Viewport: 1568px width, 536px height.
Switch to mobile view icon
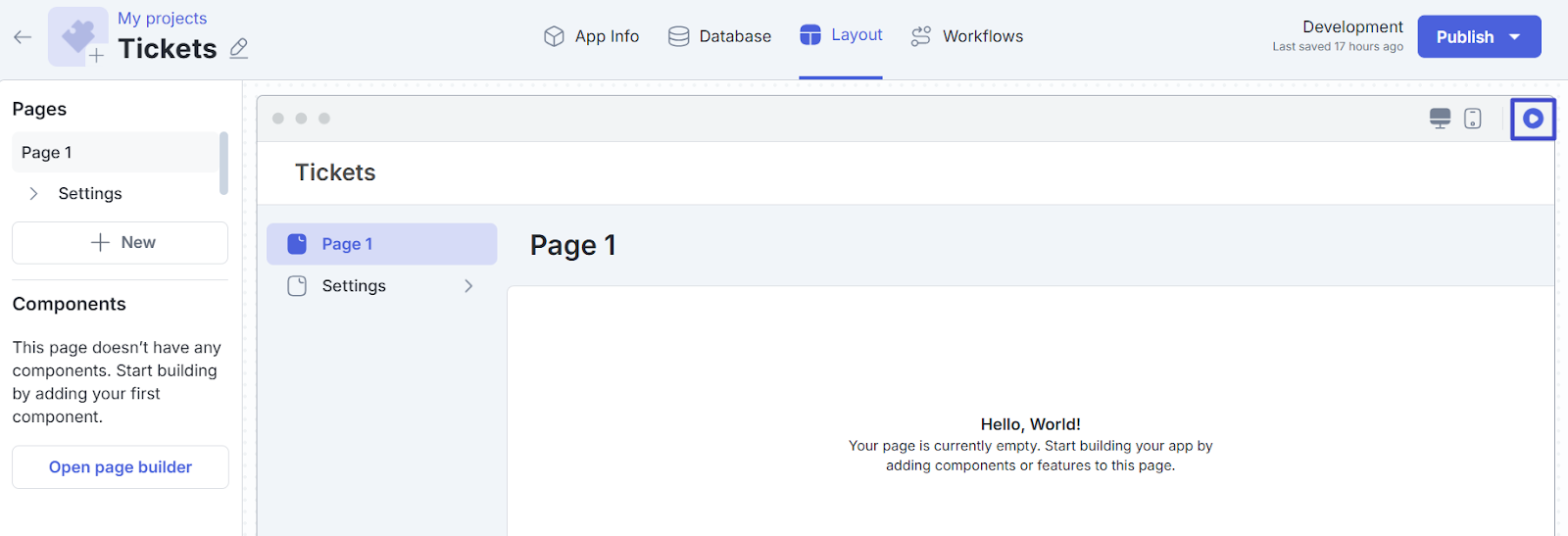(x=1472, y=119)
